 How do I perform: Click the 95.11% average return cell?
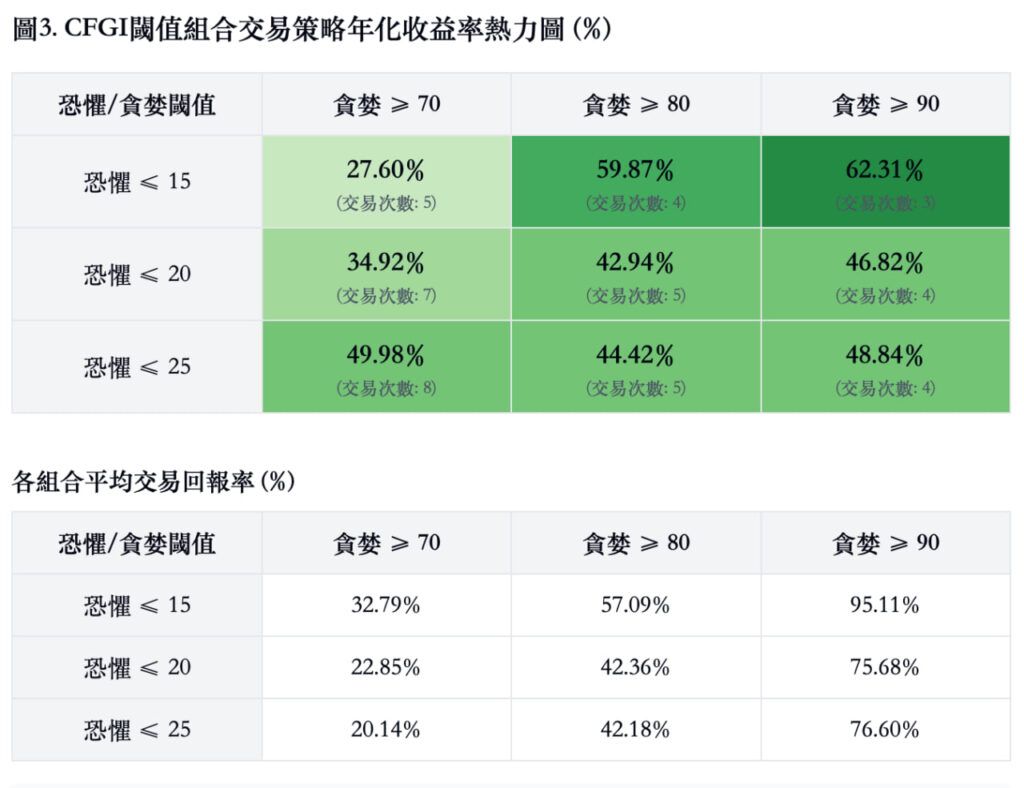(x=885, y=605)
